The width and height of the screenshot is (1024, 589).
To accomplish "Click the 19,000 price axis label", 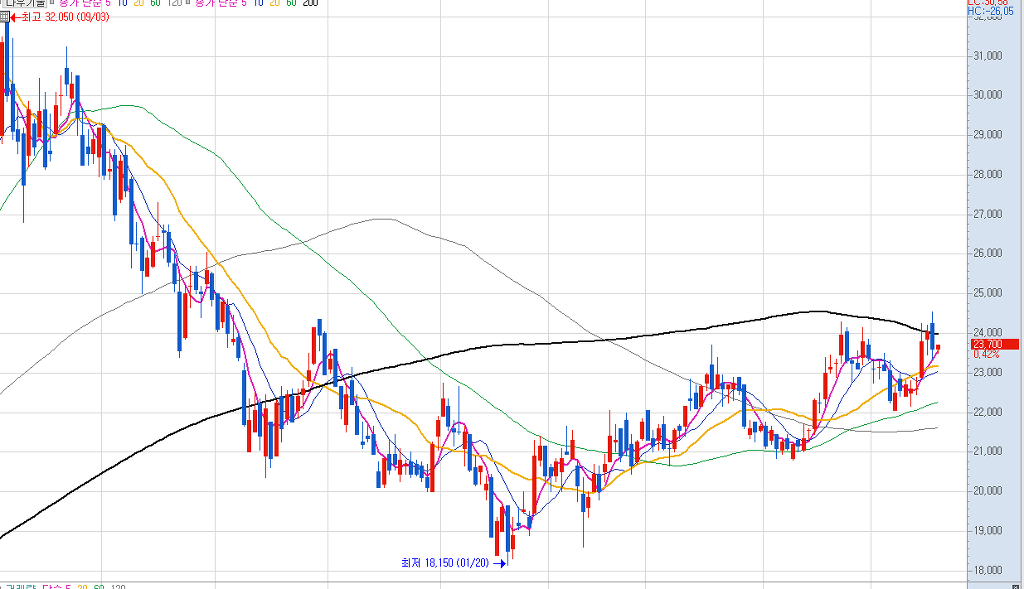I will click(x=987, y=531).
